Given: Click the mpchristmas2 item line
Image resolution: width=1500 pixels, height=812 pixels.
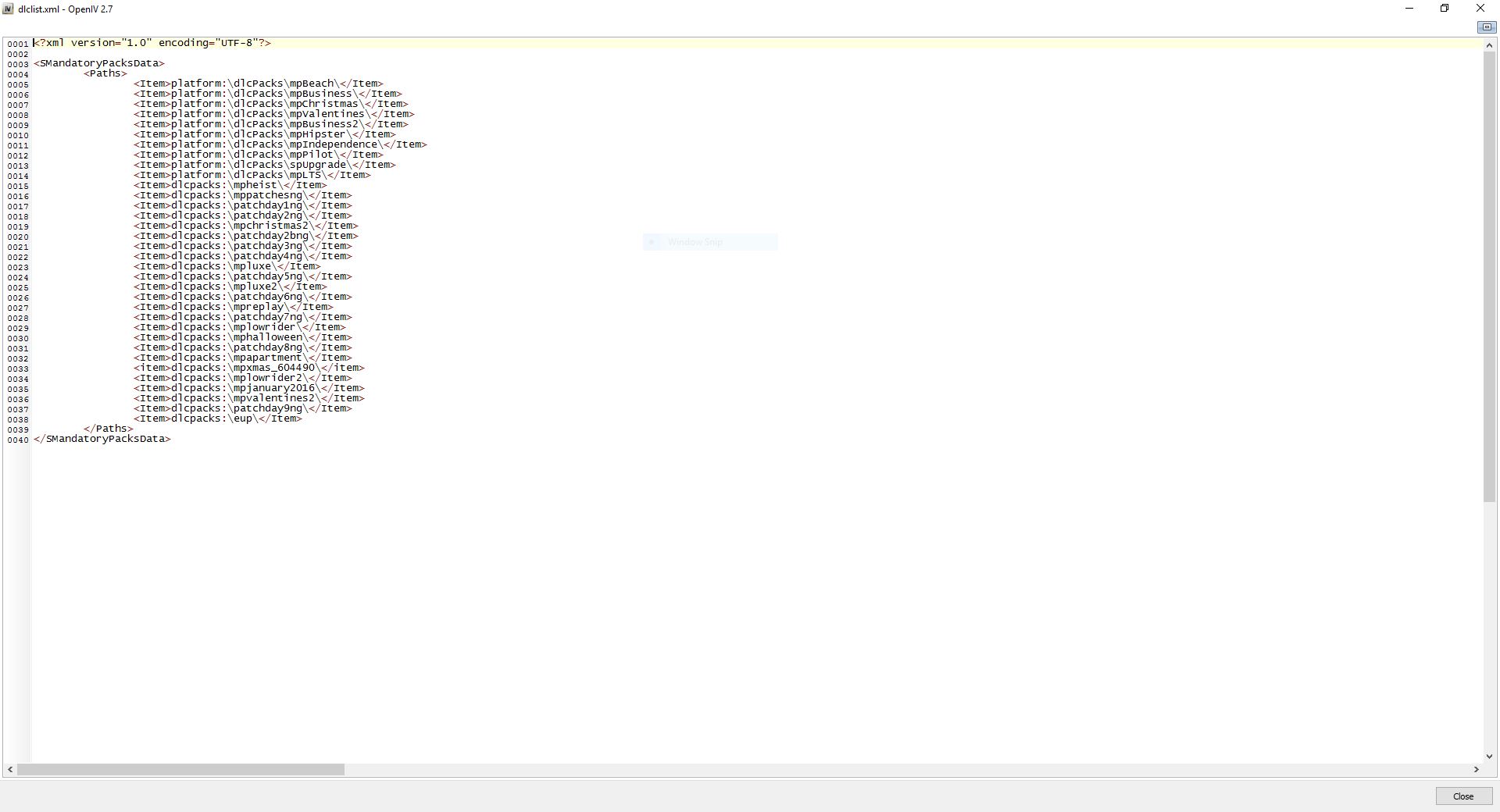Looking at the screenshot, I should point(246,226).
